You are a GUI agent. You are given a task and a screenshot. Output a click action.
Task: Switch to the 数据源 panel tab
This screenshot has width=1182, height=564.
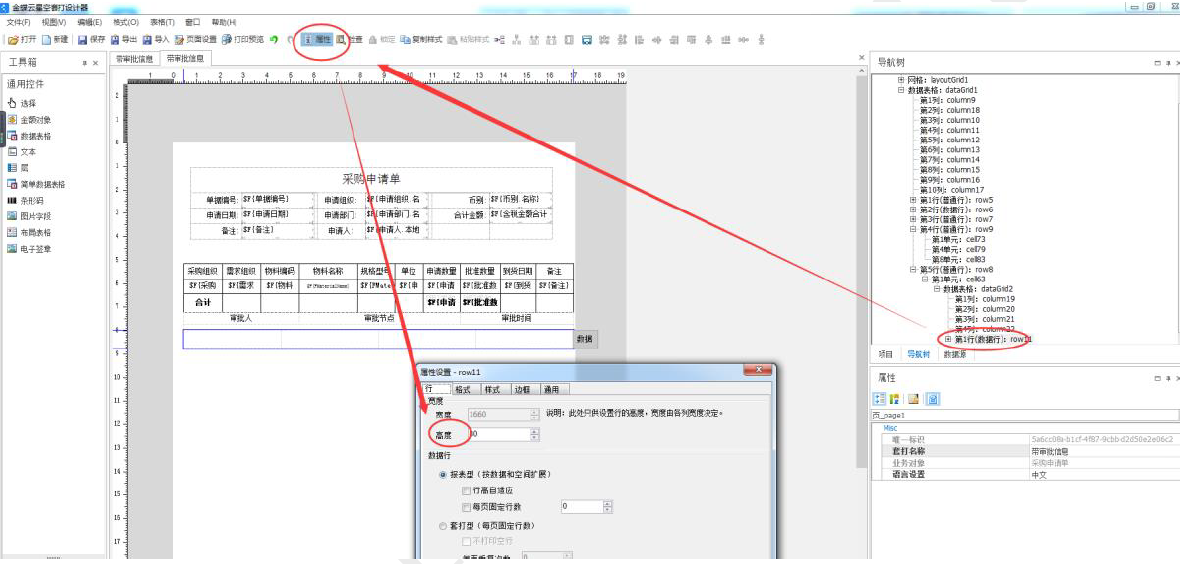tap(954, 354)
